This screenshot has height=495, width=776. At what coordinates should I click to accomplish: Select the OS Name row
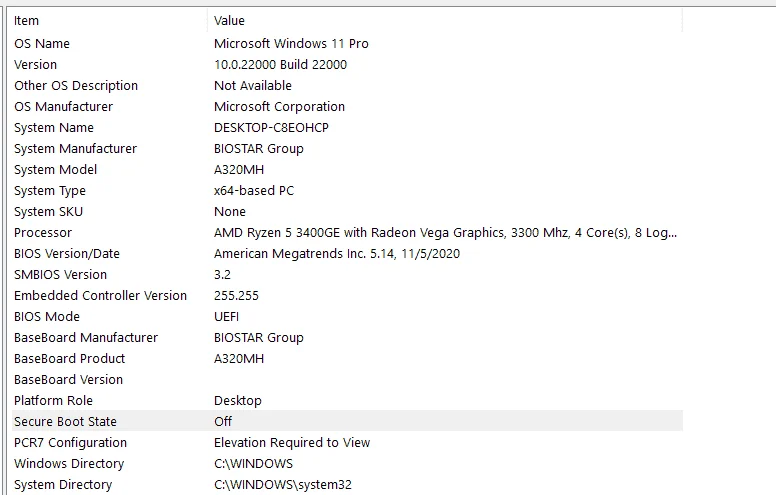[347, 44]
